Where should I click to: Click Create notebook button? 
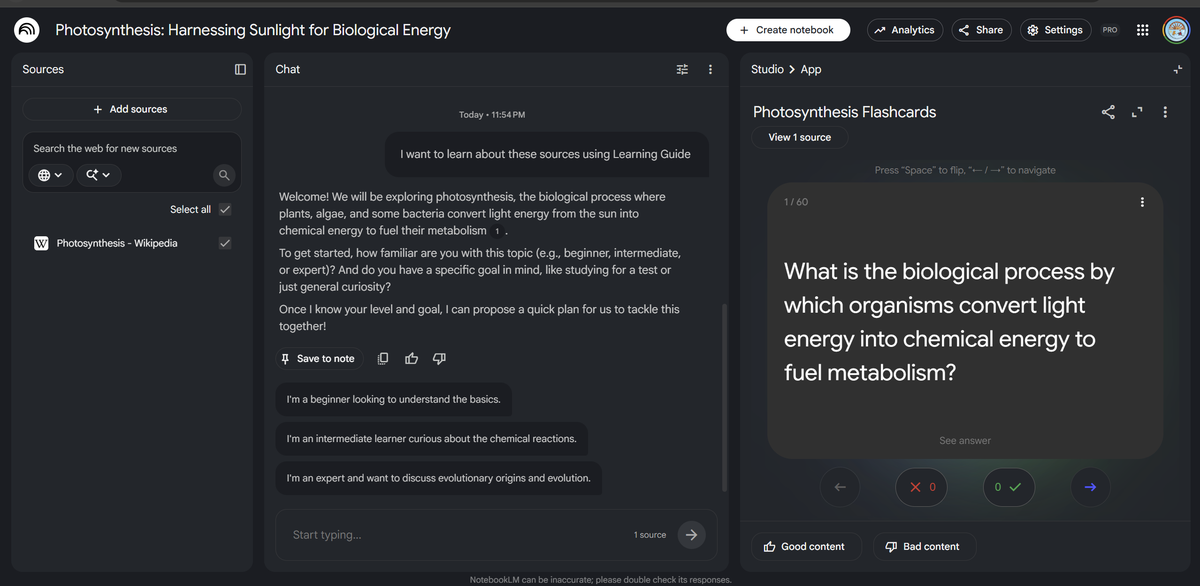[x=788, y=30]
